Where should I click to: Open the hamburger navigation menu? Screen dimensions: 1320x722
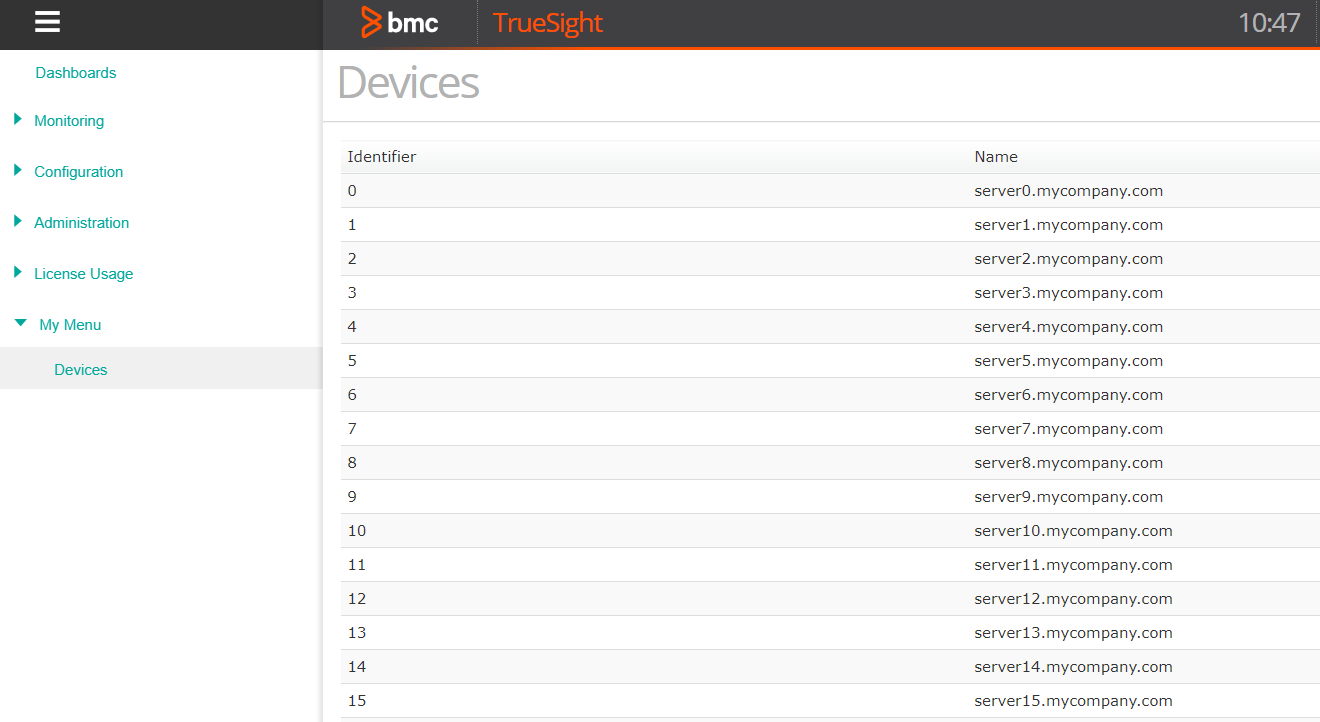point(46,22)
